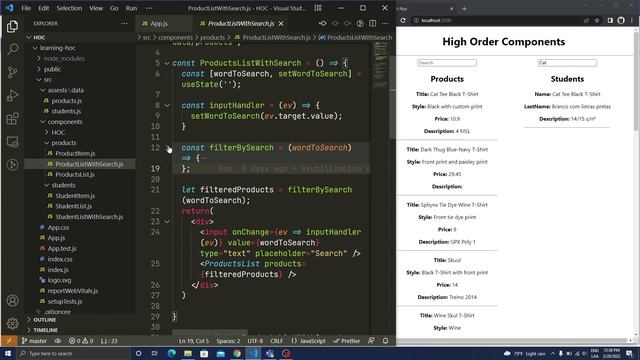The image size is (640, 360).
Task: Click the remote window indicator in status bar
Action: pyautogui.click(x=9, y=341)
